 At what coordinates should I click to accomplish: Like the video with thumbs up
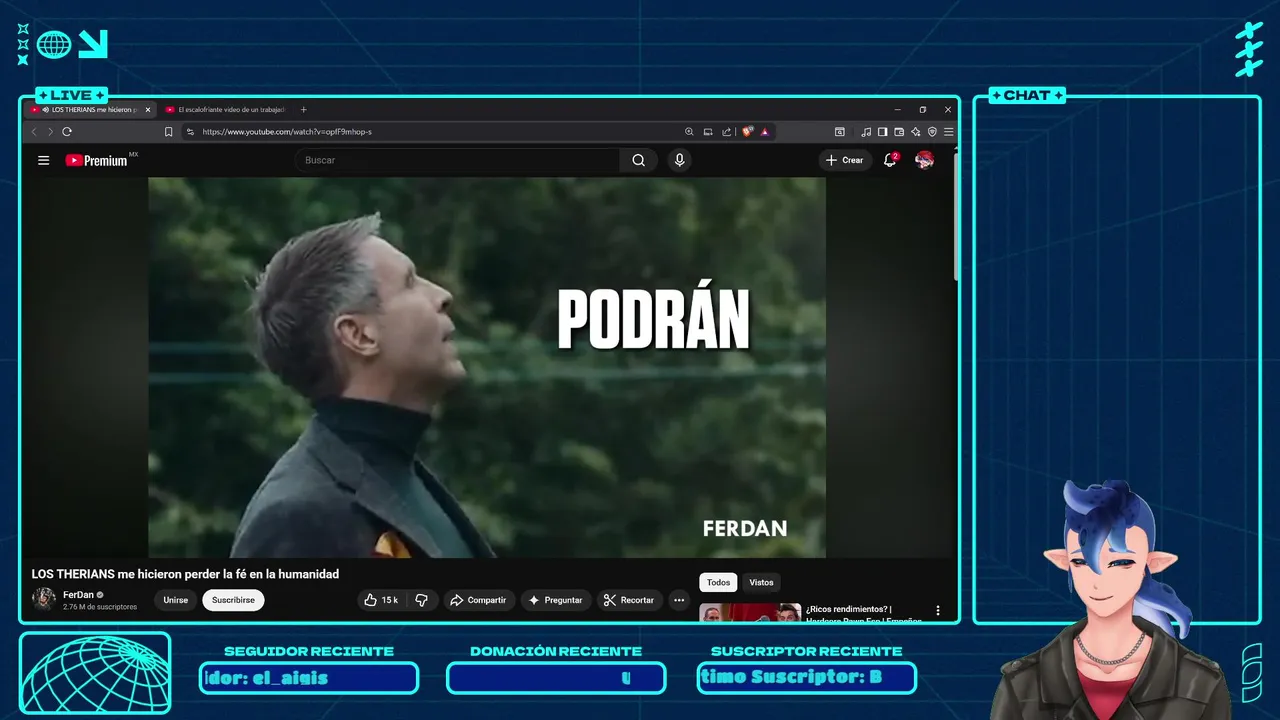click(x=381, y=600)
